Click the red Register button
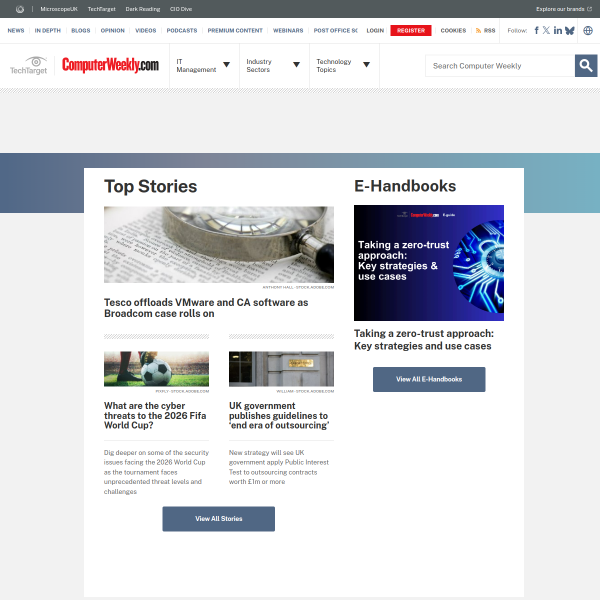 (411, 31)
